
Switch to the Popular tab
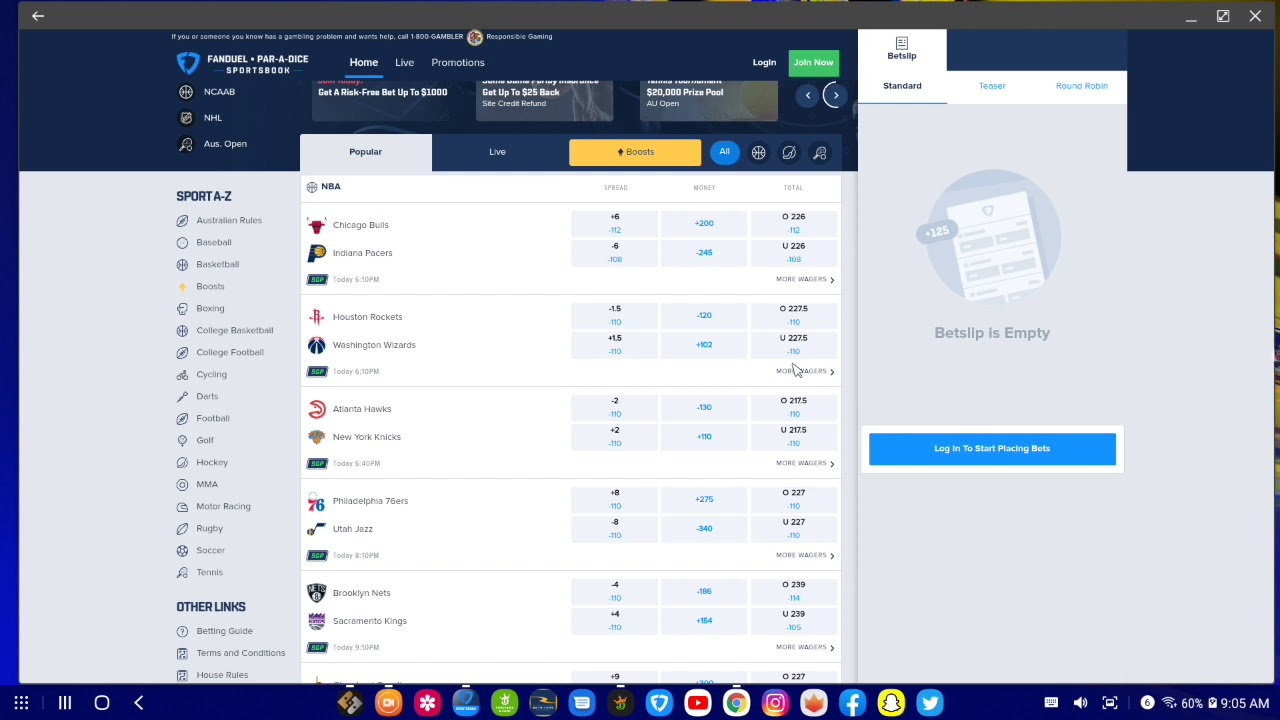tap(366, 152)
